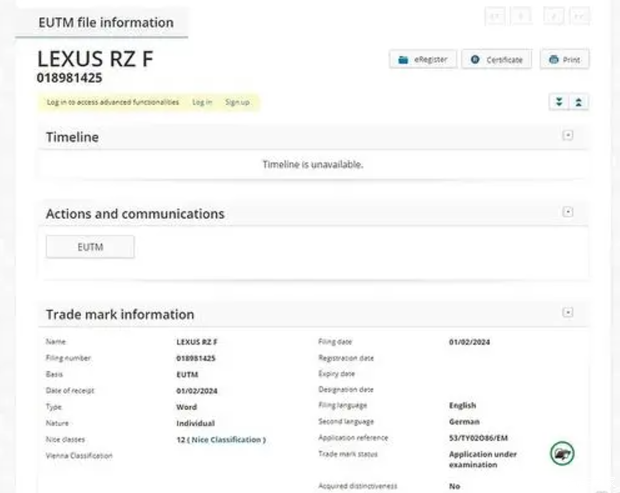Click the eRegister folder icon
The height and width of the screenshot is (493, 620).
click(x=404, y=60)
